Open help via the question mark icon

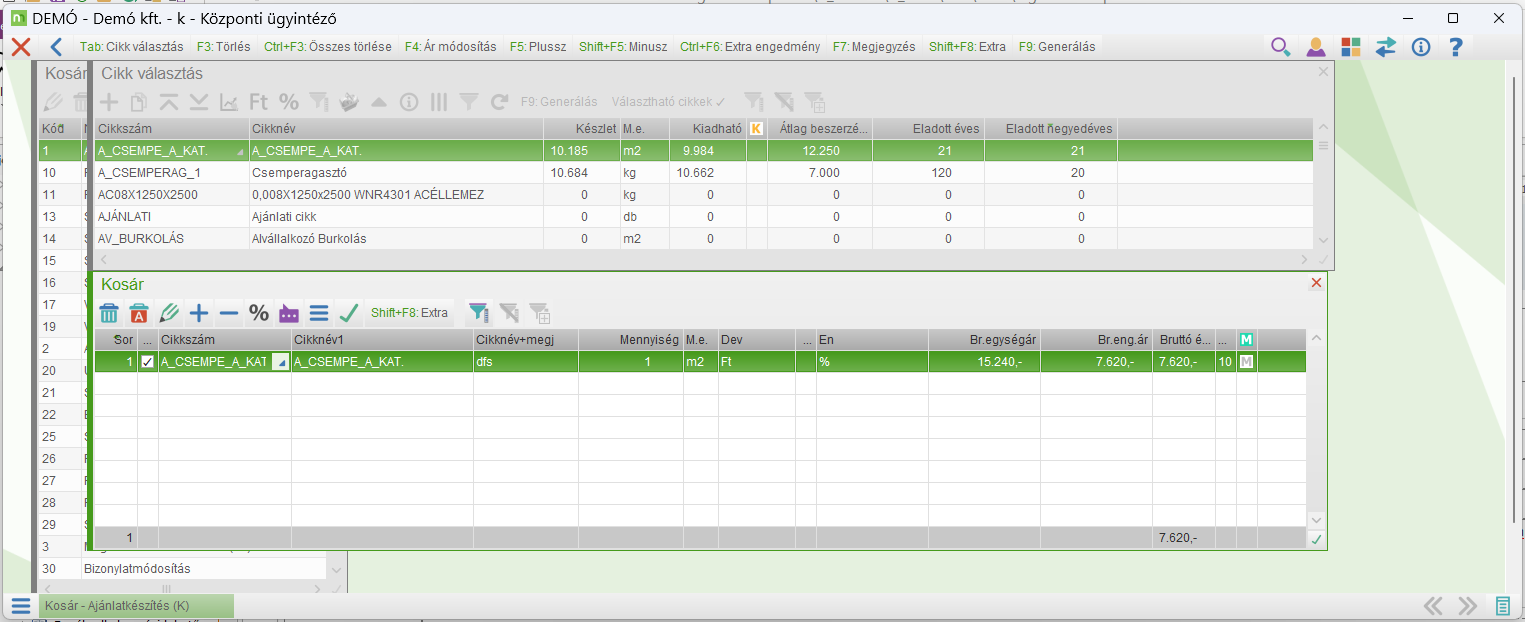[x=1456, y=47]
